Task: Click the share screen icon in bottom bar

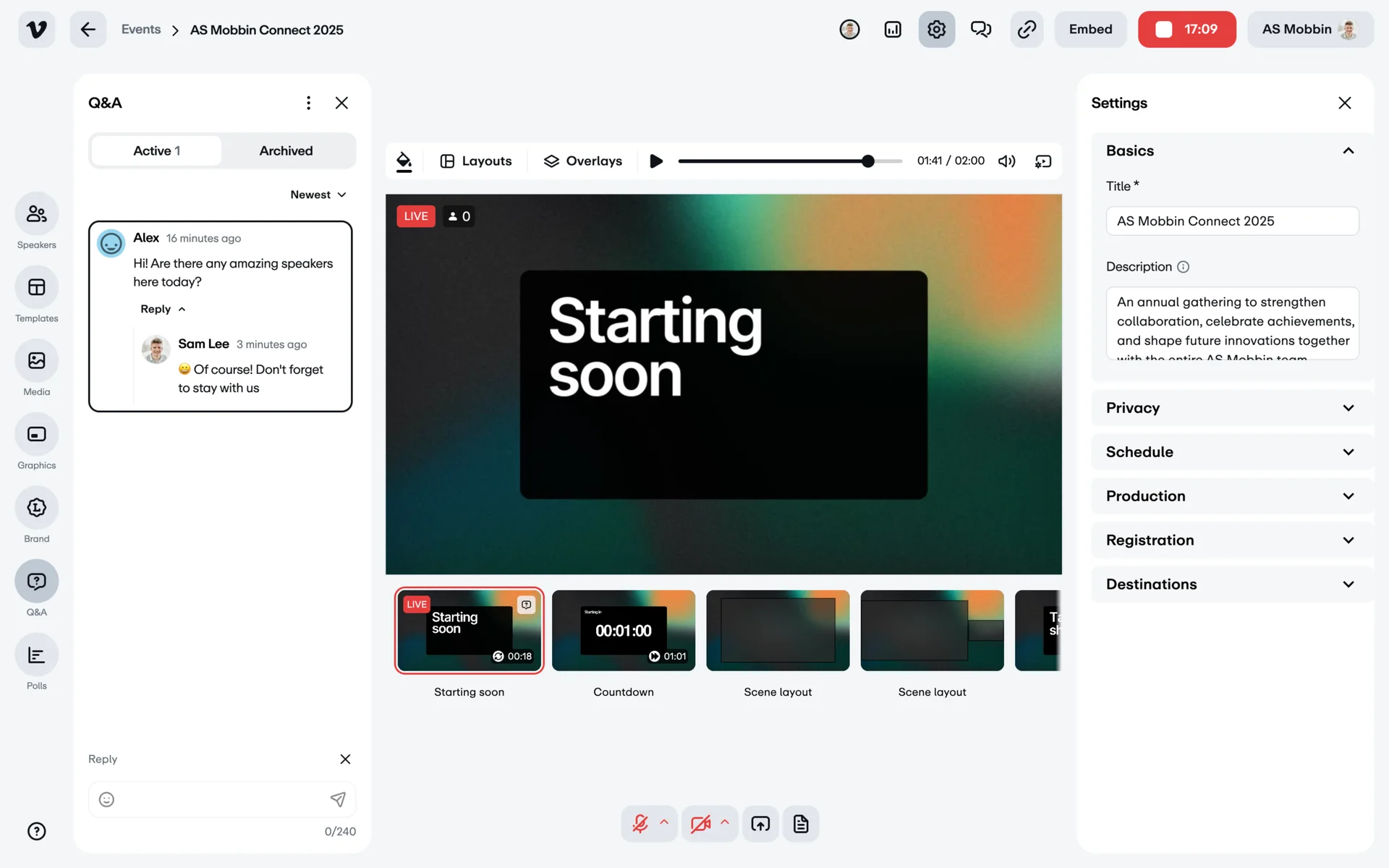Action: (x=760, y=824)
